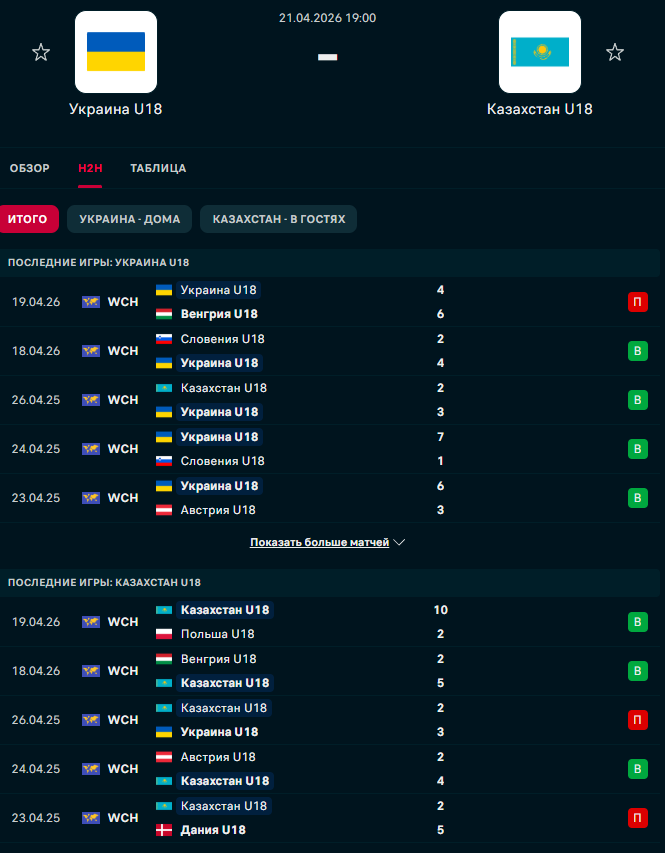
Task: Click the Denmark flag next to Дания U18
Action: pos(164,830)
